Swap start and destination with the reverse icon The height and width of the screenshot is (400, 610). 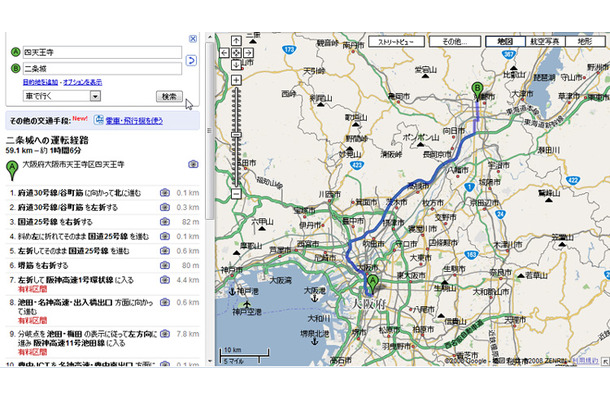click(x=191, y=60)
